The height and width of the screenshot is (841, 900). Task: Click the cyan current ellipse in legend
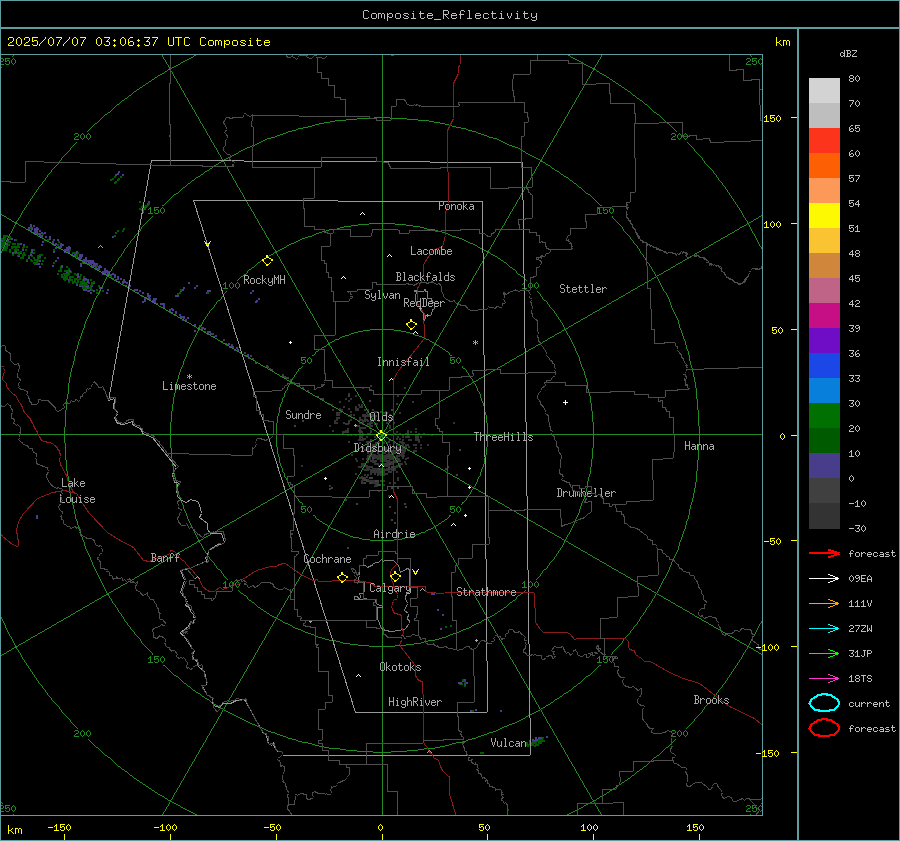(824, 703)
